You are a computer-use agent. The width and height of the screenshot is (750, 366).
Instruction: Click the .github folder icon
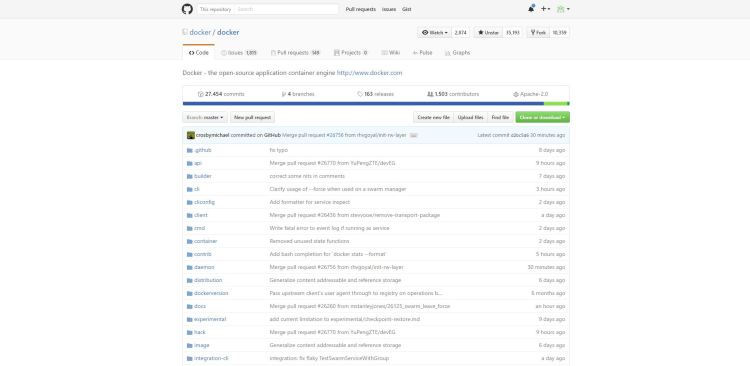point(189,150)
